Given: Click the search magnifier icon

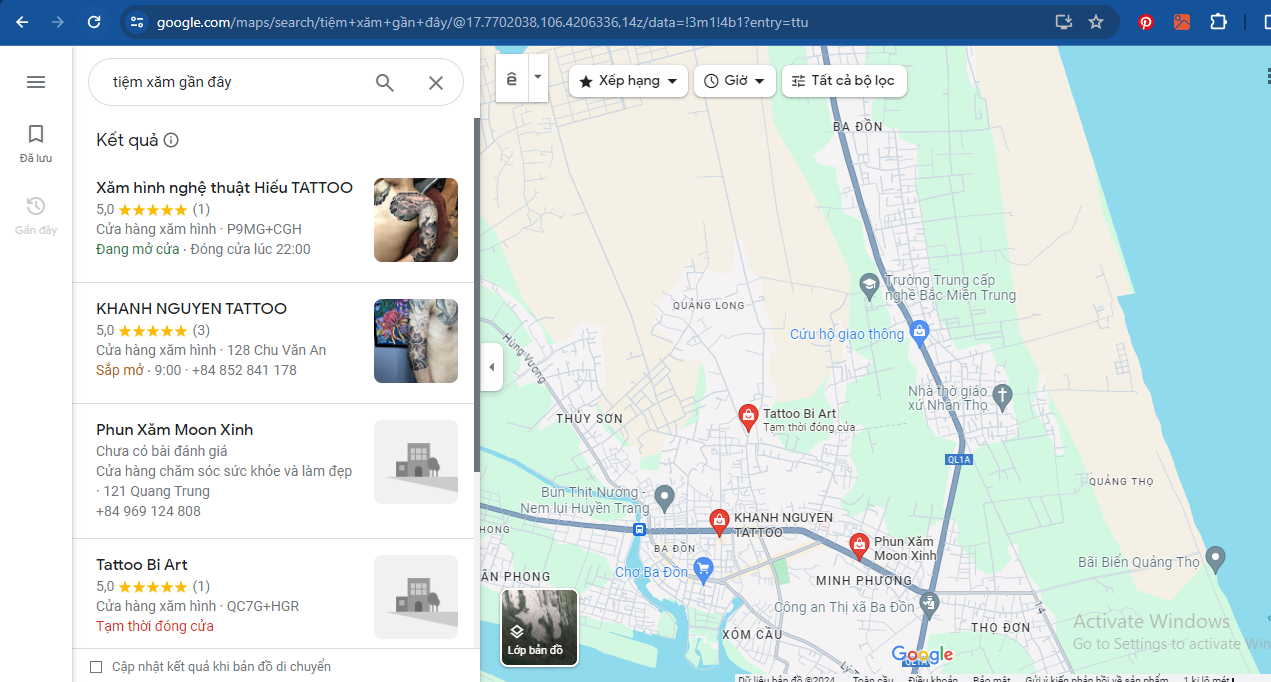Looking at the screenshot, I should pos(385,82).
